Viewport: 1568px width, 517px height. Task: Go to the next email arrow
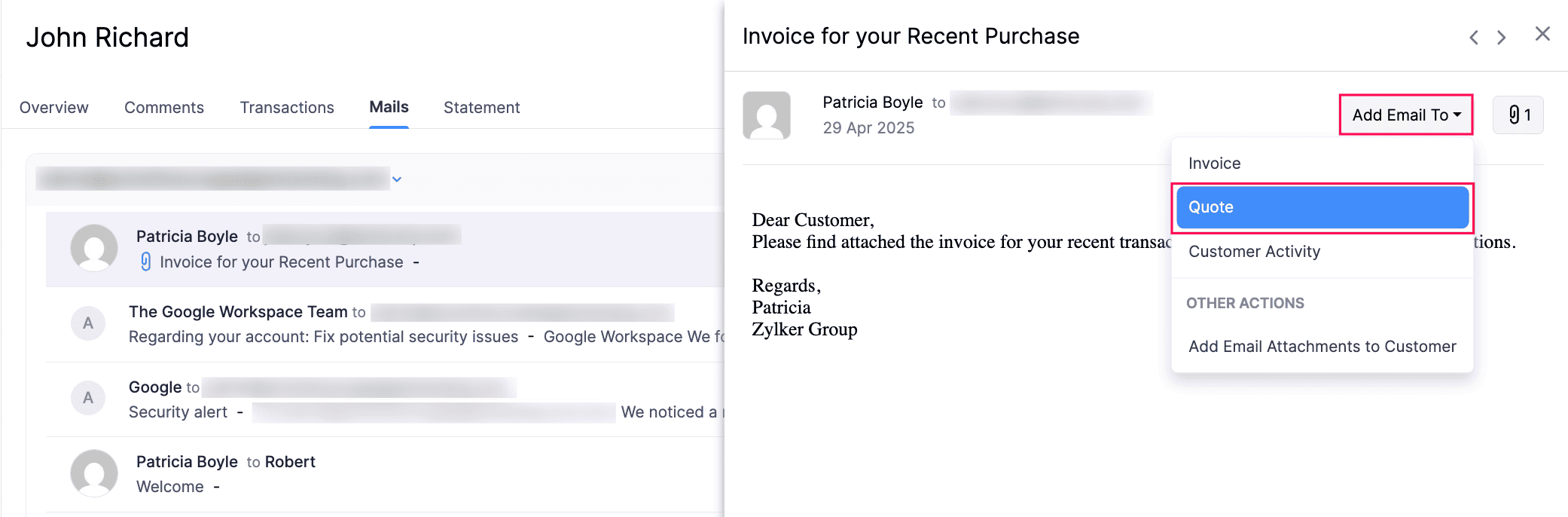coord(1501,37)
